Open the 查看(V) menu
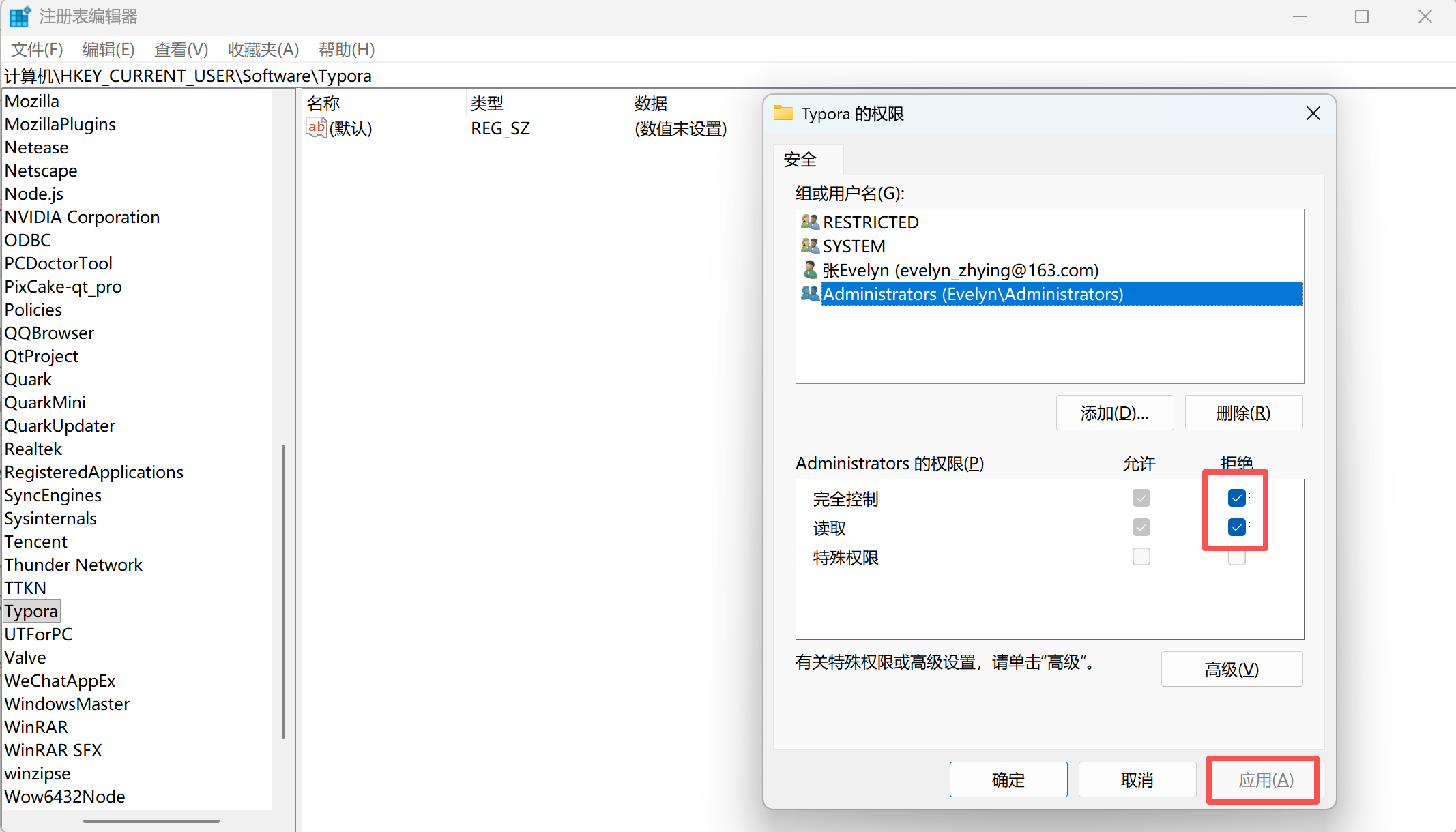 tap(181, 49)
